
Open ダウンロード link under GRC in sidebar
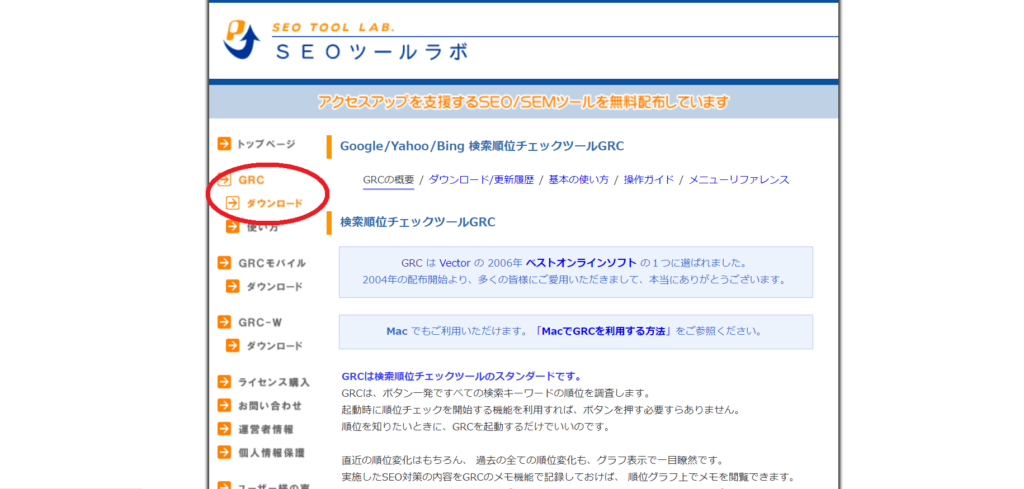coord(274,204)
